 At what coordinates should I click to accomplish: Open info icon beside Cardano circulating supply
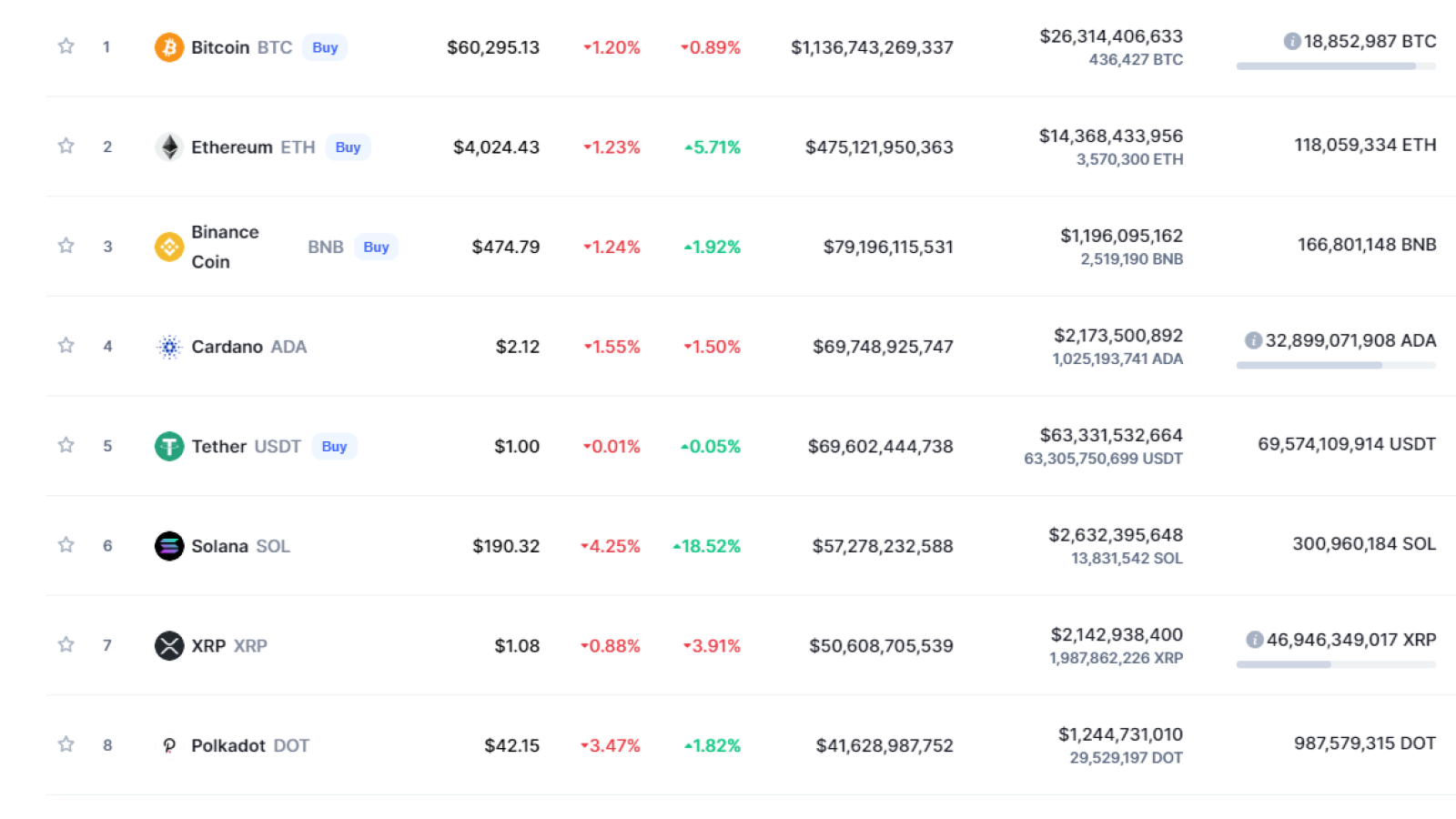[x=1253, y=340]
